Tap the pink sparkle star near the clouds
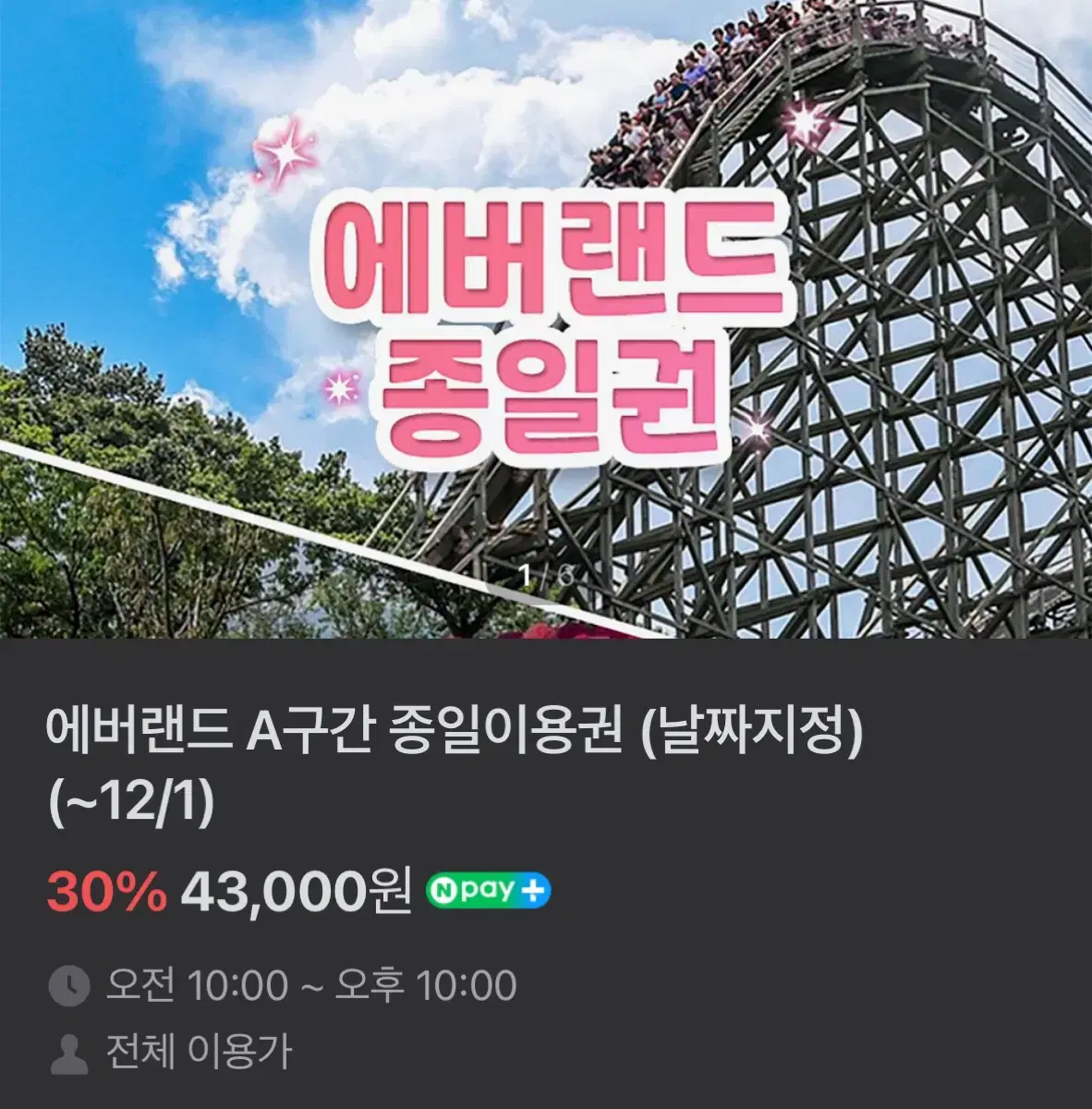The height and width of the screenshot is (1109, 1092). pyautogui.click(x=285, y=152)
